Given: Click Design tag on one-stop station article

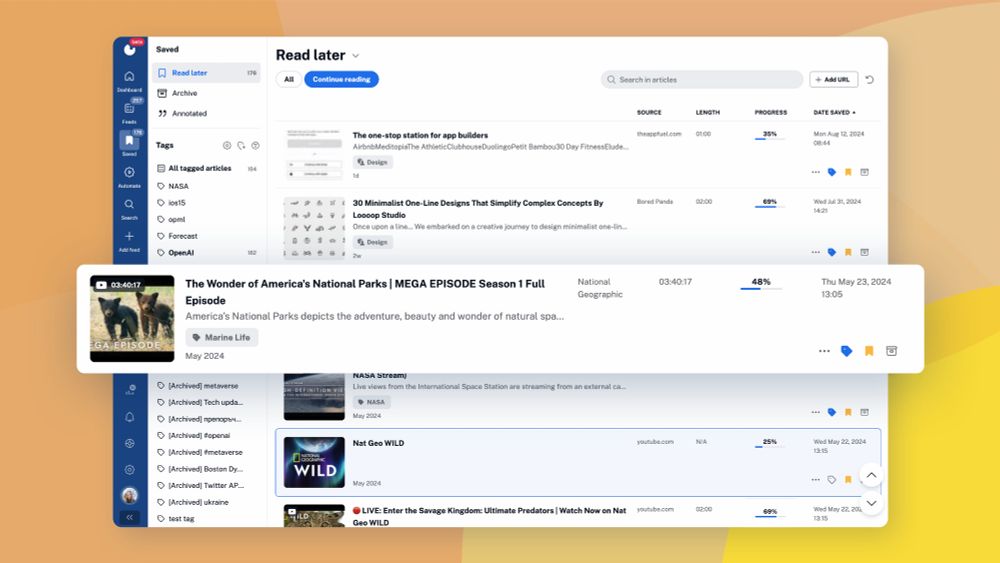Looking at the screenshot, I should click(372, 162).
